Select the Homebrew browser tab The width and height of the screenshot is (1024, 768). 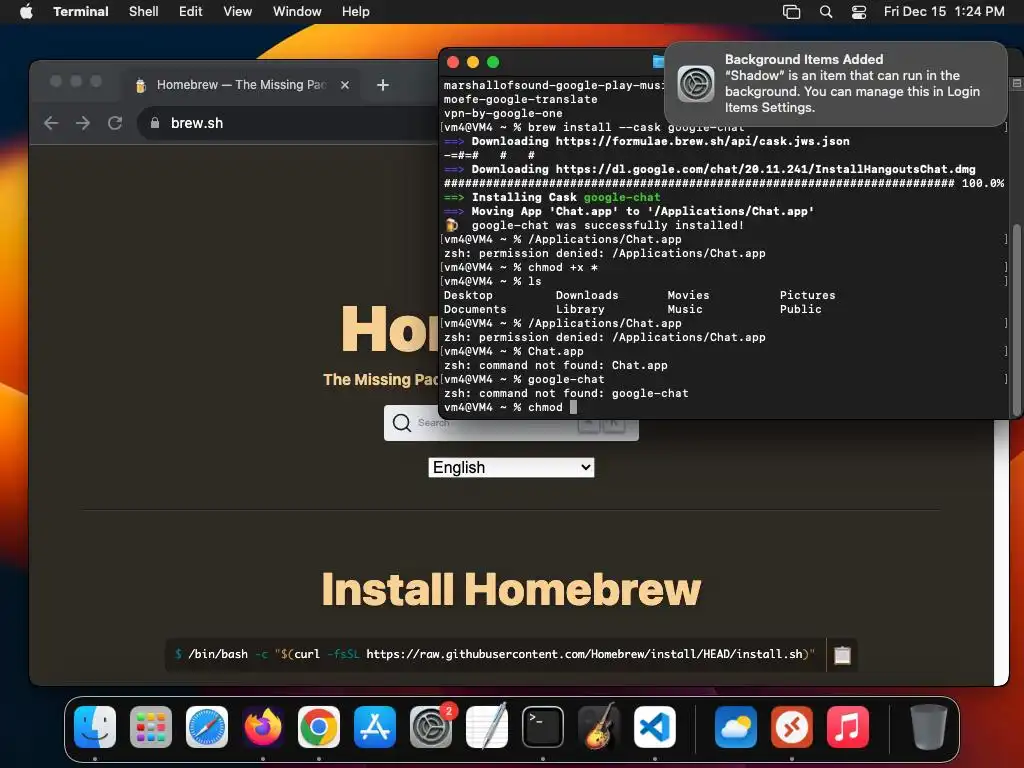click(240, 85)
